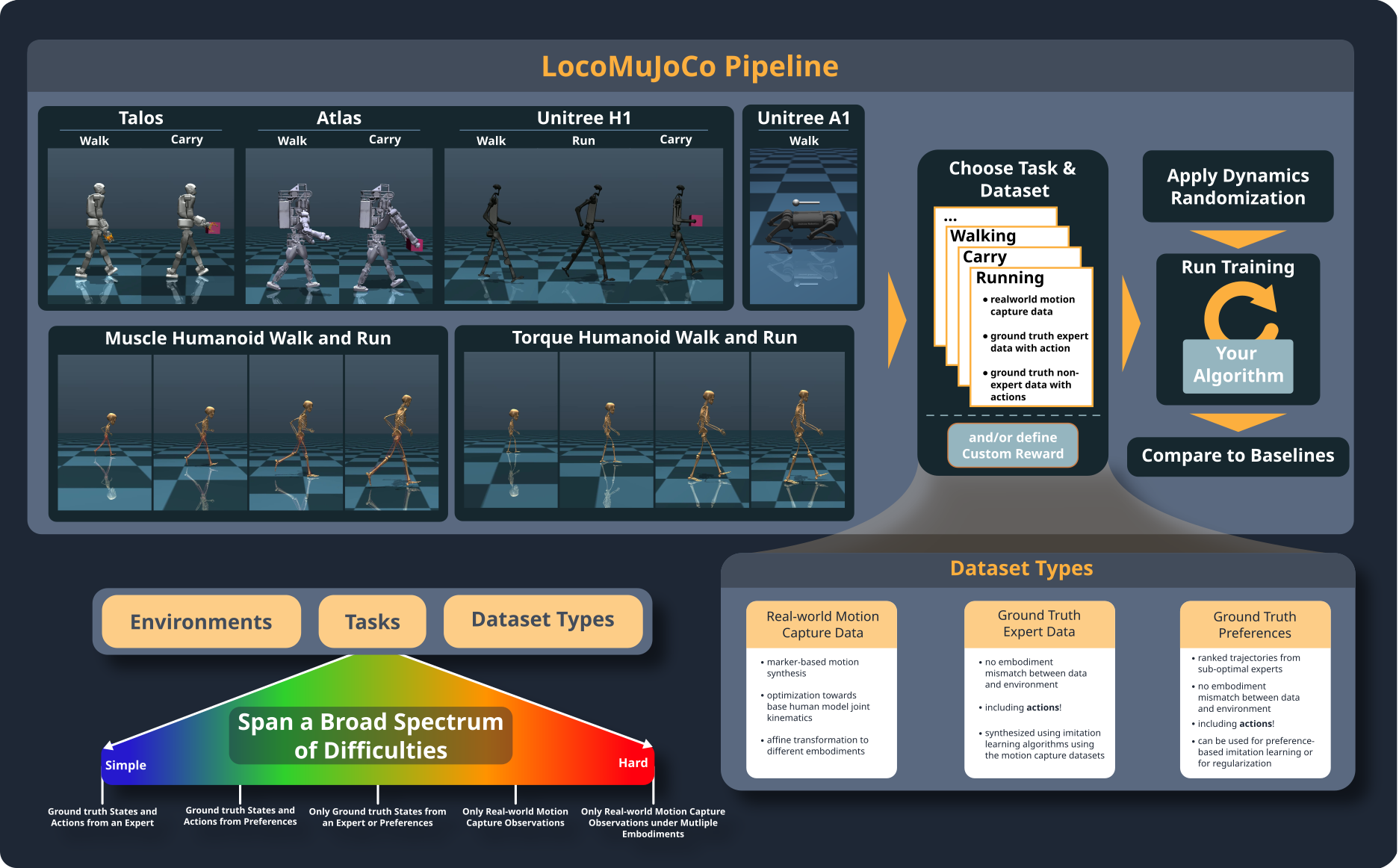Click the 'Your Algorithm' box
This screenshot has width=1399, height=868.
coord(1238,366)
